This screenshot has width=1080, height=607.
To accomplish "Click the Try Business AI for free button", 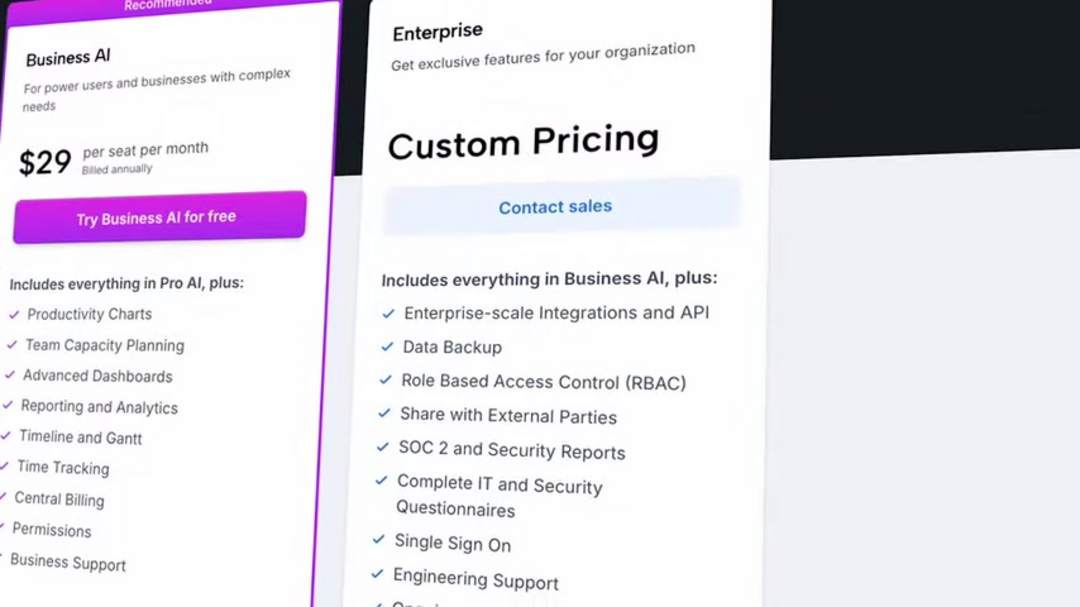I will click(x=158, y=217).
